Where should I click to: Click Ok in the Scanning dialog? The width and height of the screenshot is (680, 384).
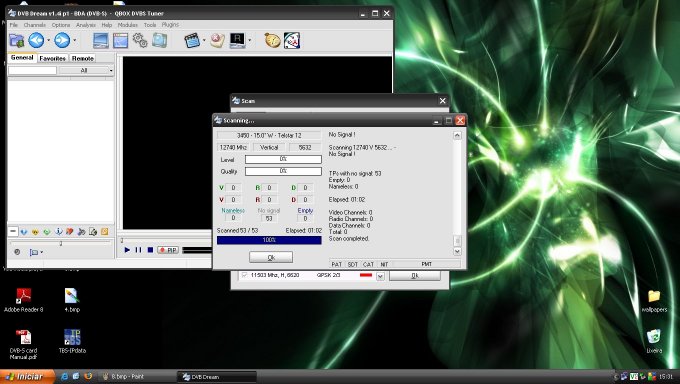(x=271, y=257)
